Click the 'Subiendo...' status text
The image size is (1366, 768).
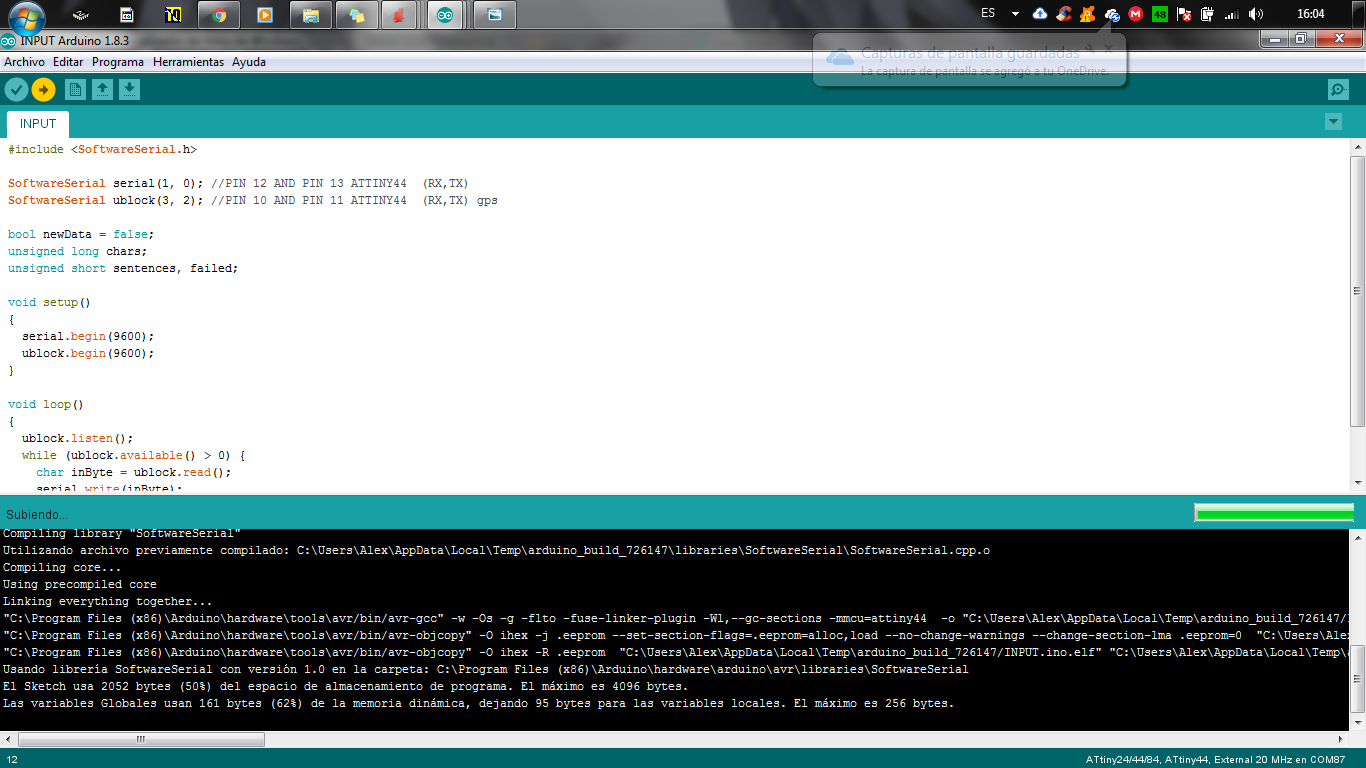(37, 514)
